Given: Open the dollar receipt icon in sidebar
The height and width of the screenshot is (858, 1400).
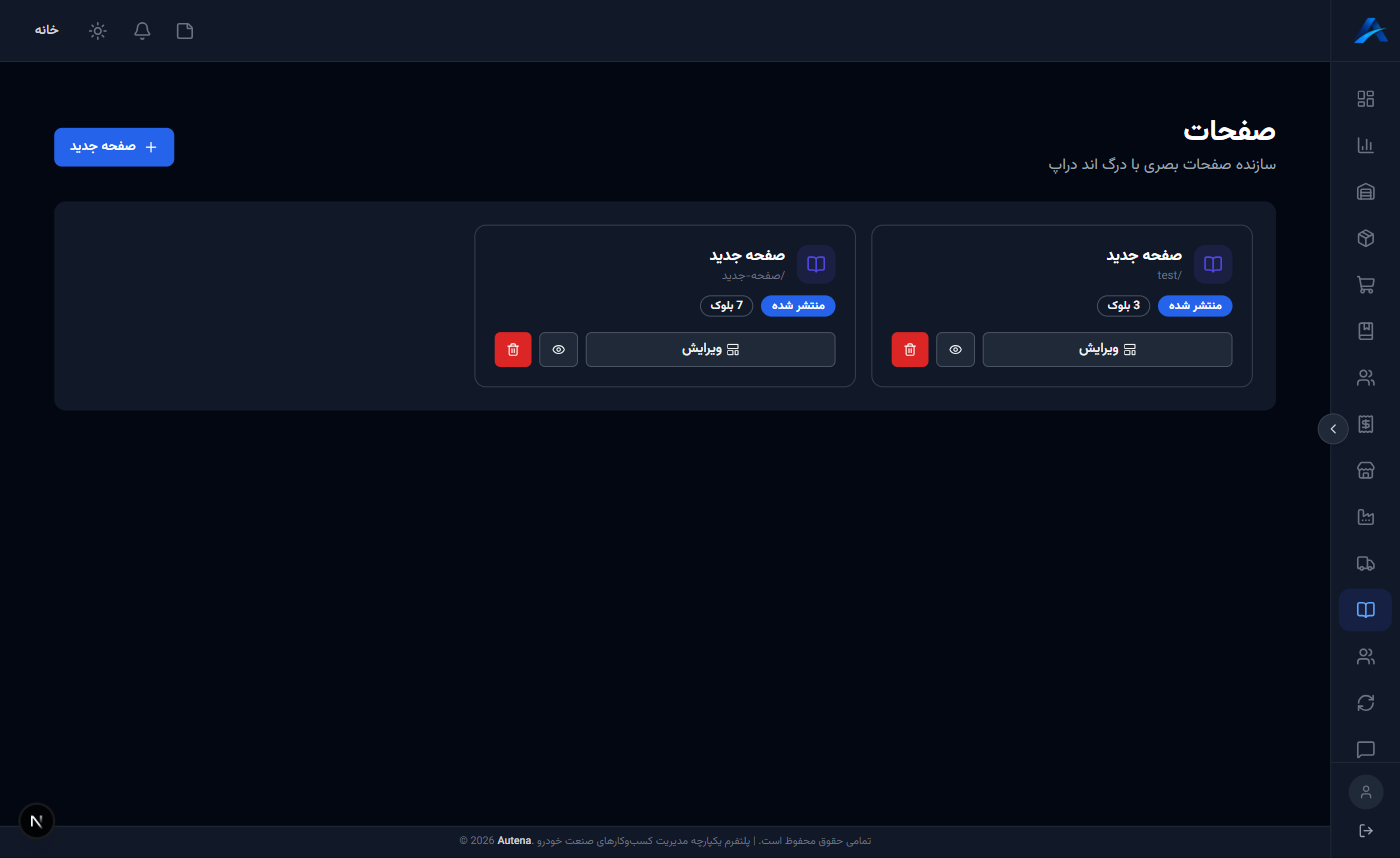Looking at the screenshot, I should click(1365, 424).
